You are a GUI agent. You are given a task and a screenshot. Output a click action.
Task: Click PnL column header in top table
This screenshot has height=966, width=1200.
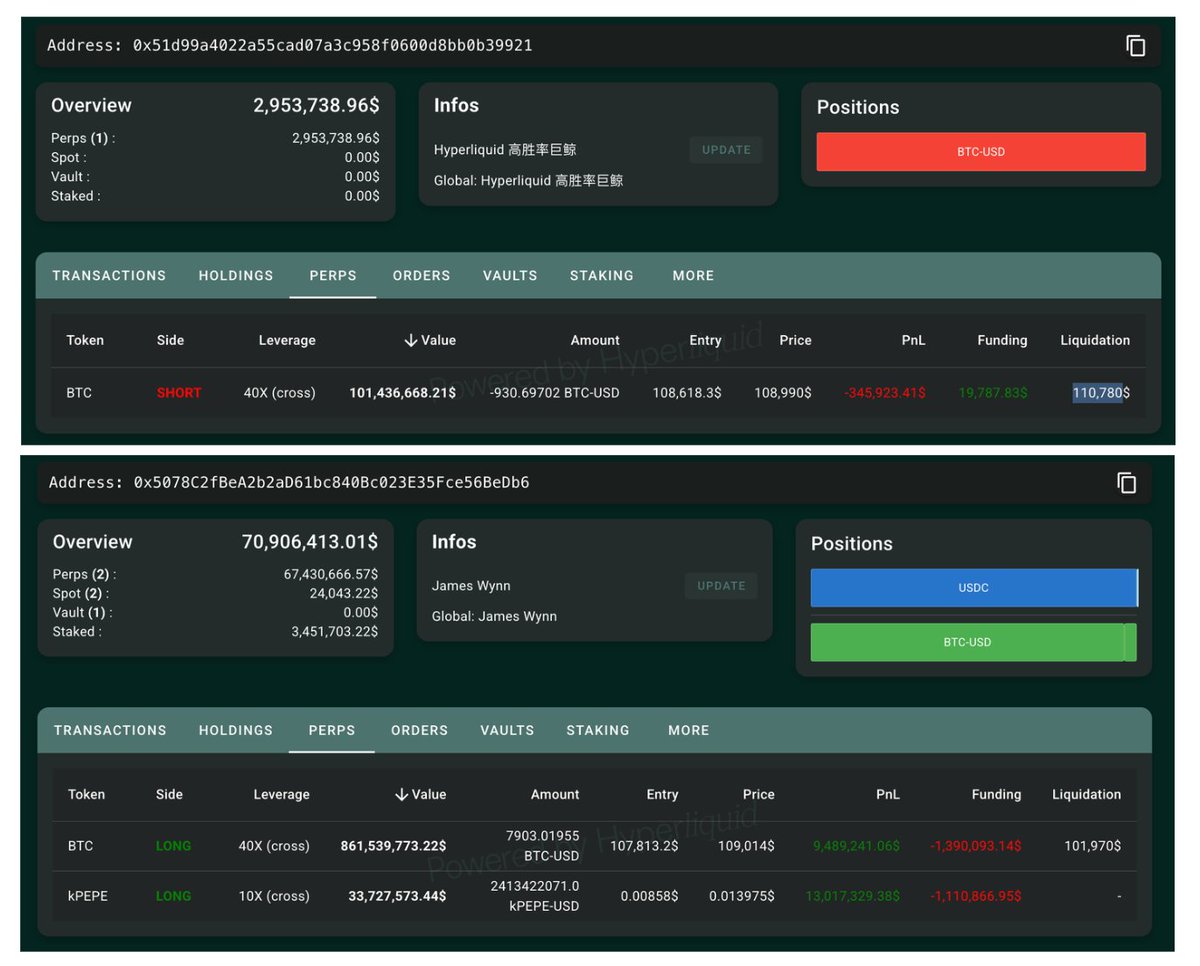pyautogui.click(x=913, y=340)
